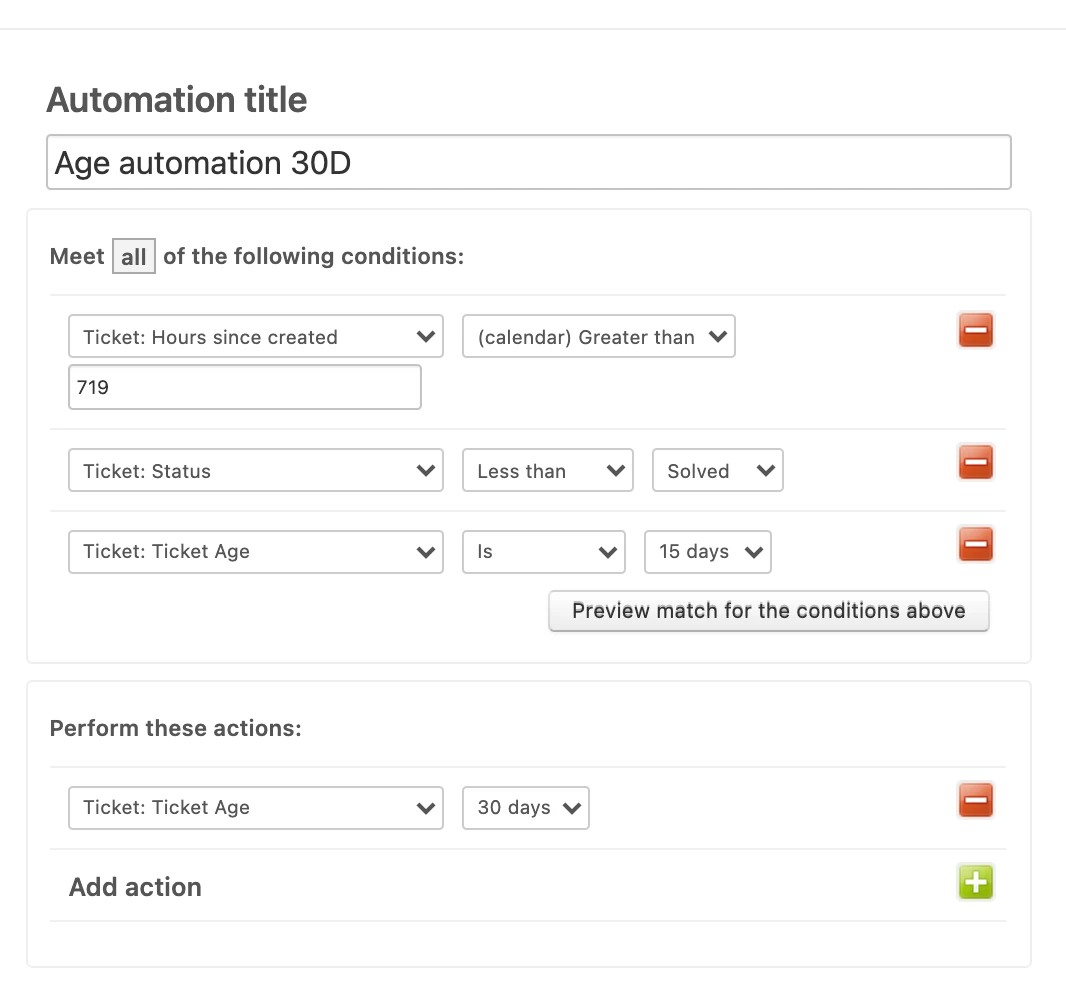Remove the Hours since created condition
1066x986 pixels.
pyautogui.click(x=975, y=330)
